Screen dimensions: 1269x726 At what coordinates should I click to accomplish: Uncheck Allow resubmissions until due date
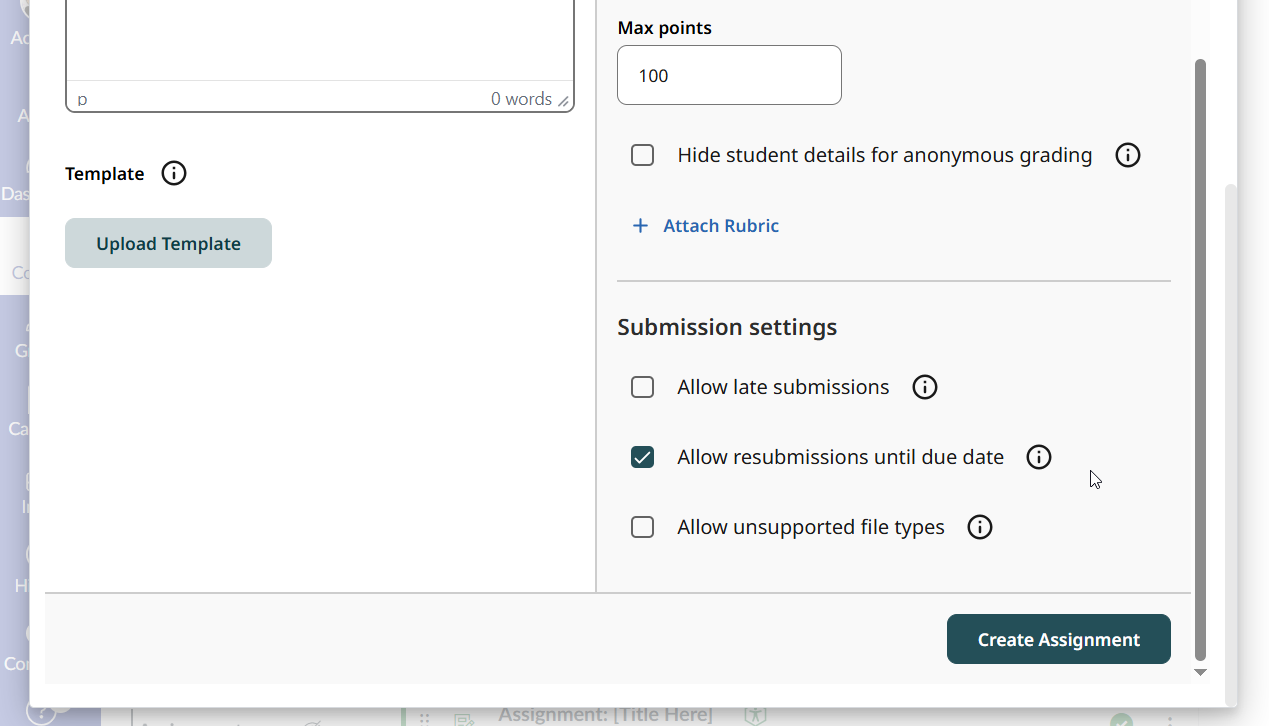(642, 457)
